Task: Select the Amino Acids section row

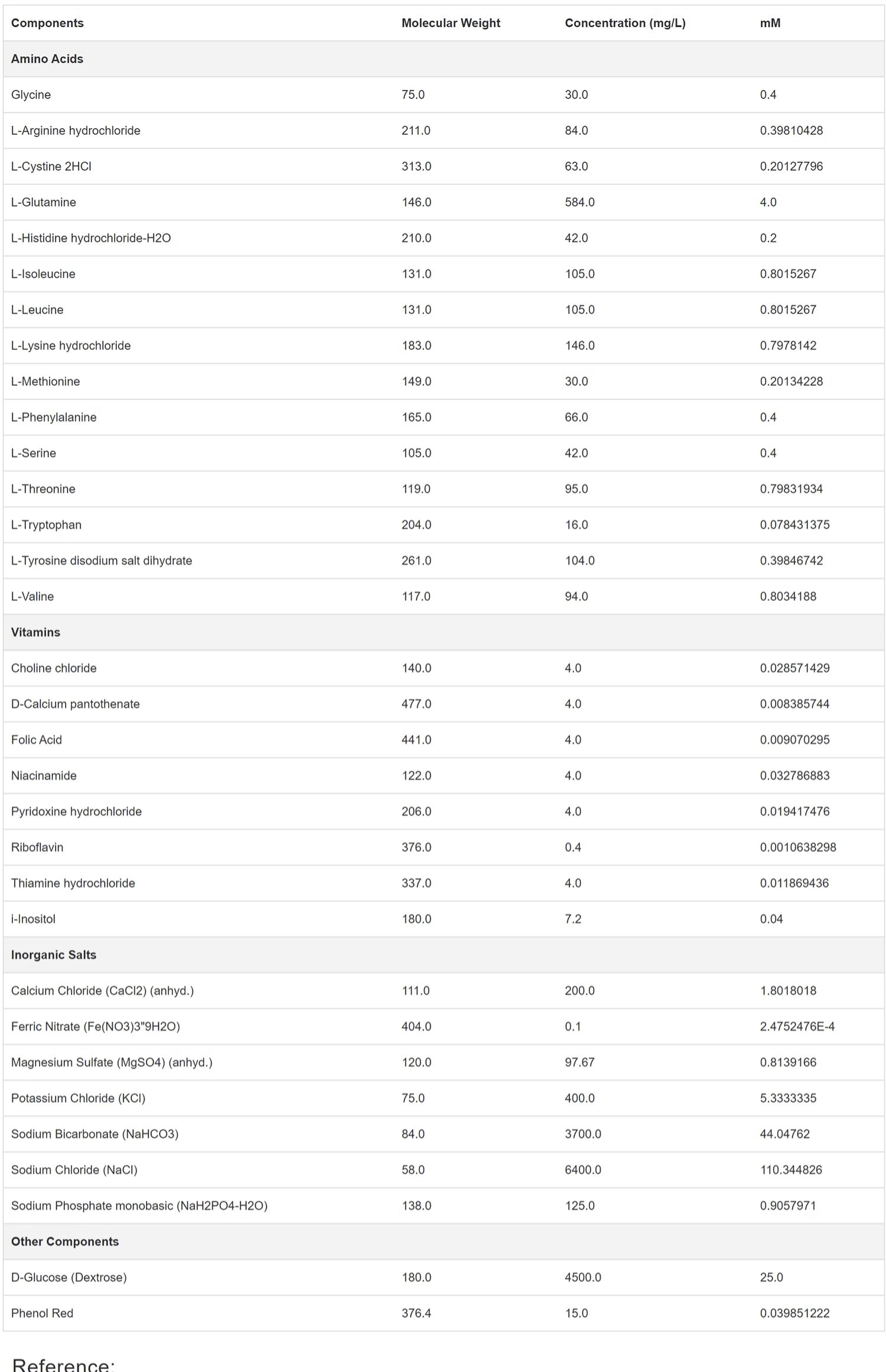Action: 444,59
